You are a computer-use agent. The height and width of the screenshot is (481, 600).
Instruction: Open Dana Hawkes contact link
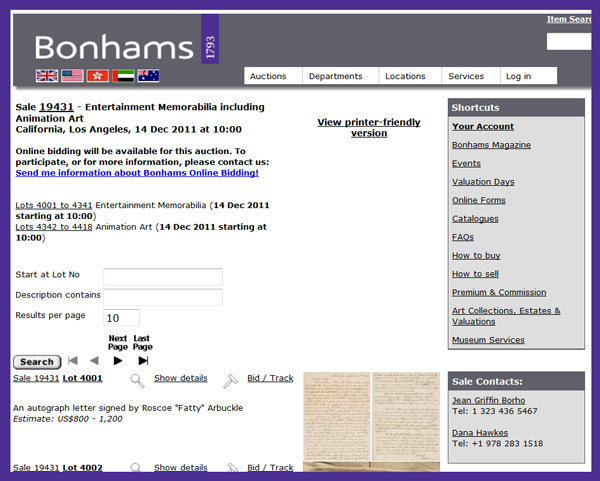(x=480, y=433)
